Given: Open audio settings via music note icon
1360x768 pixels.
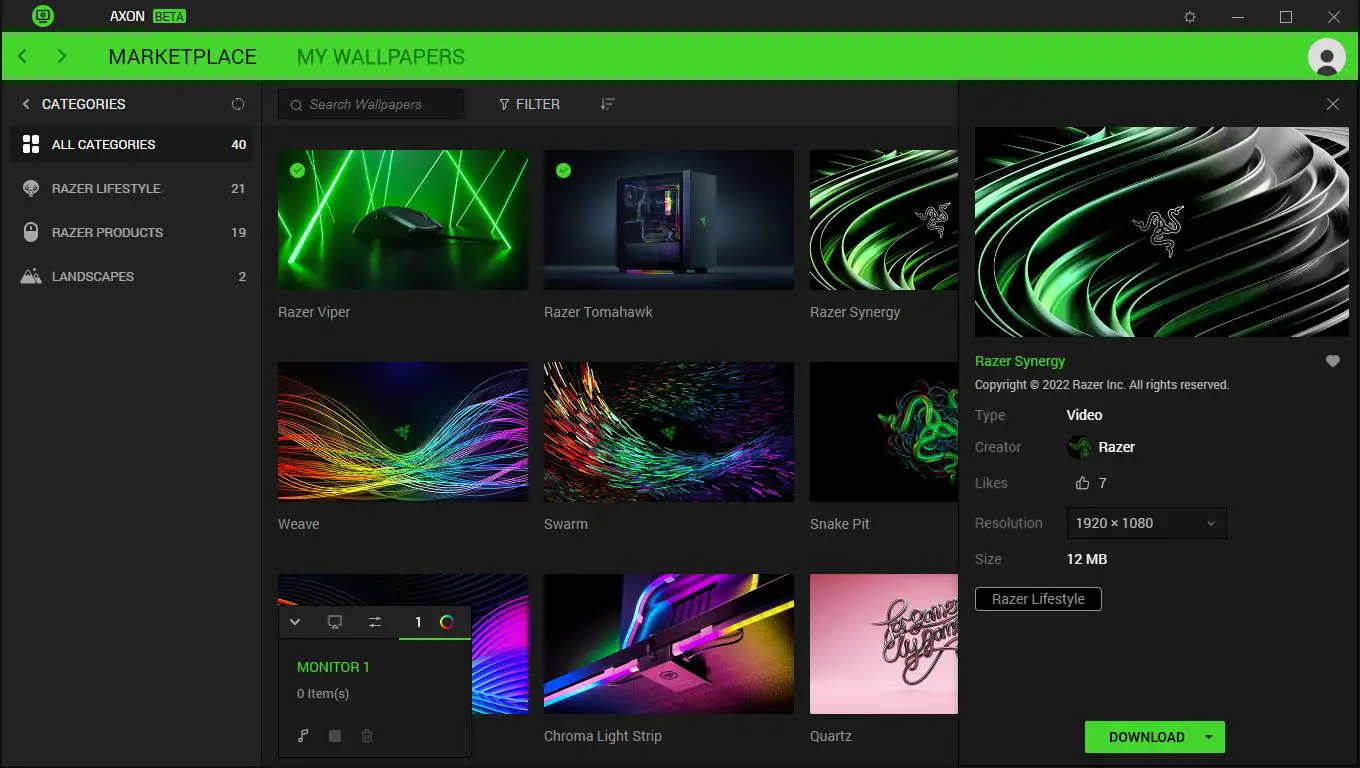Looking at the screenshot, I should 302,736.
